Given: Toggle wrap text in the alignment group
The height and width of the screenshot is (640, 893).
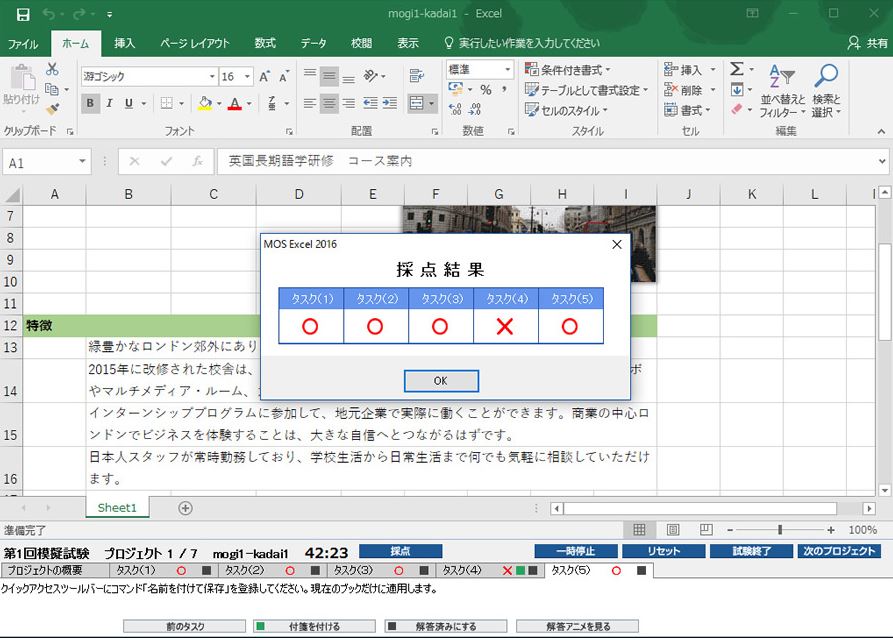Looking at the screenshot, I should (x=416, y=76).
